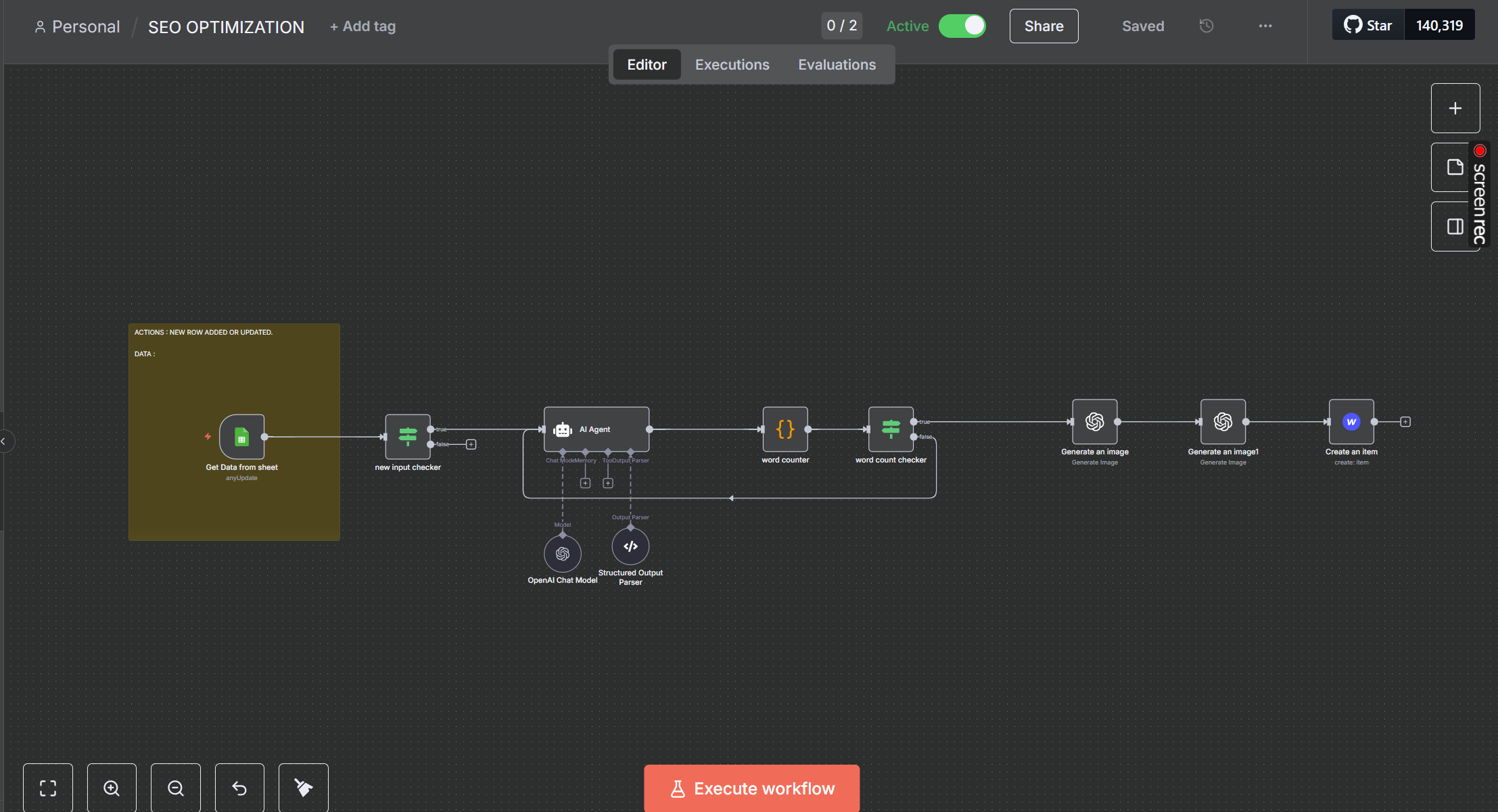This screenshot has height=812, width=1498.
Task: Open the word counter code node
Action: pos(785,429)
